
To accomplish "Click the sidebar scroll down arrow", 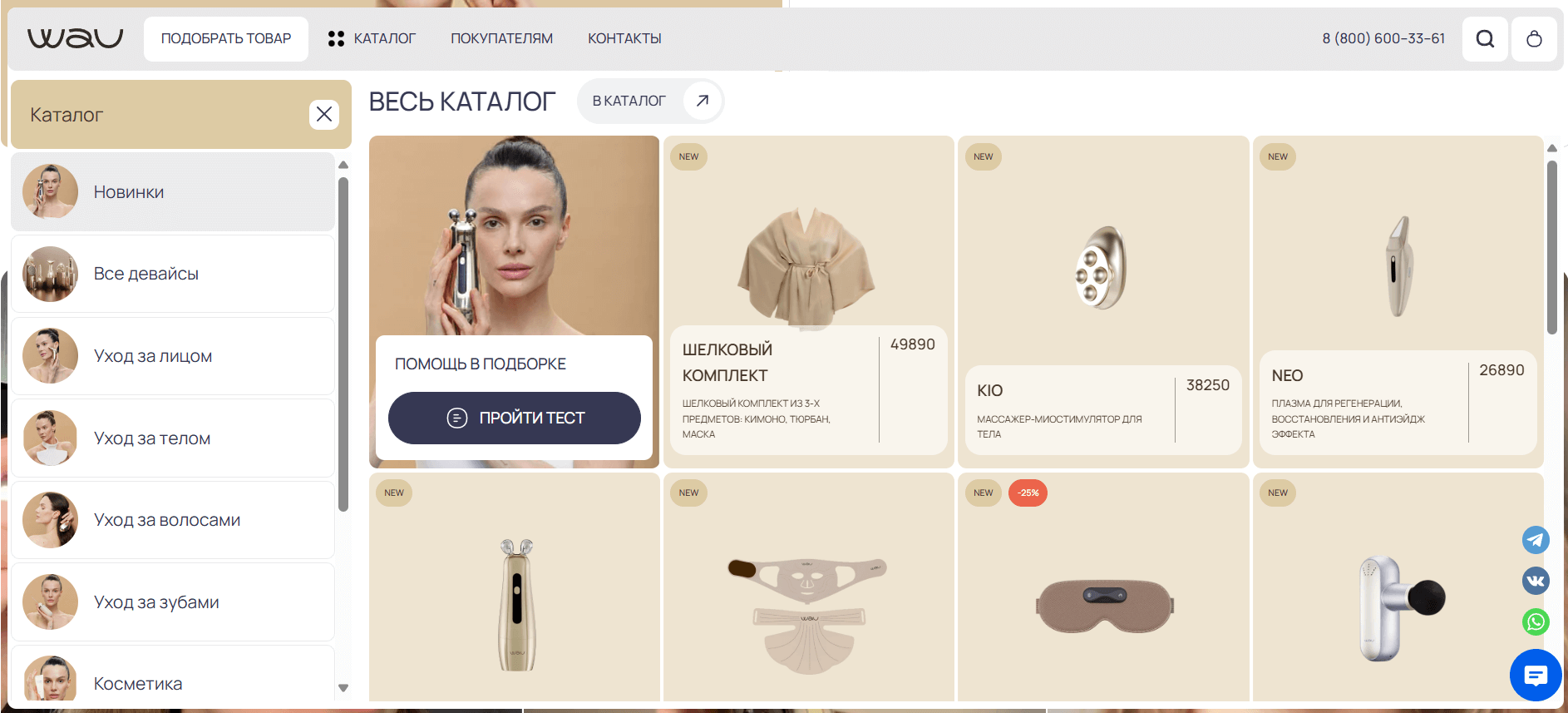I will click(x=343, y=688).
